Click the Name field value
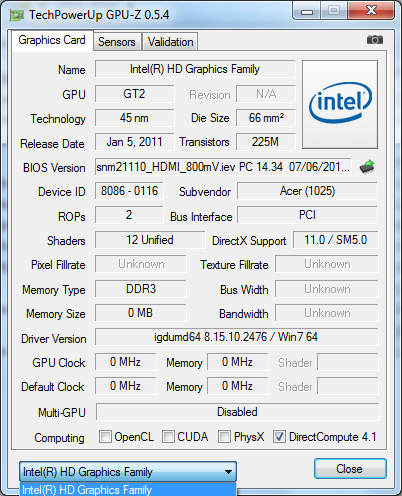This screenshot has height=496, width=402. (x=195, y=69)
